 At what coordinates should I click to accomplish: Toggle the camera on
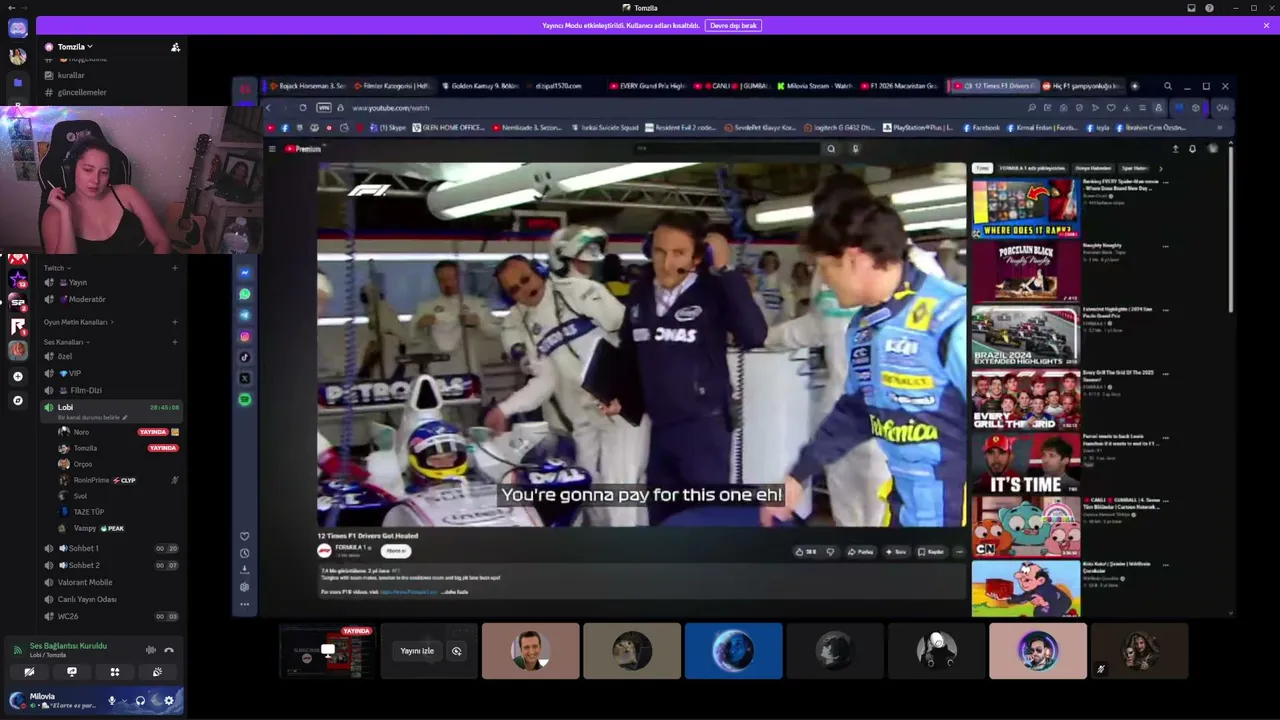click(x=29, y=672)
